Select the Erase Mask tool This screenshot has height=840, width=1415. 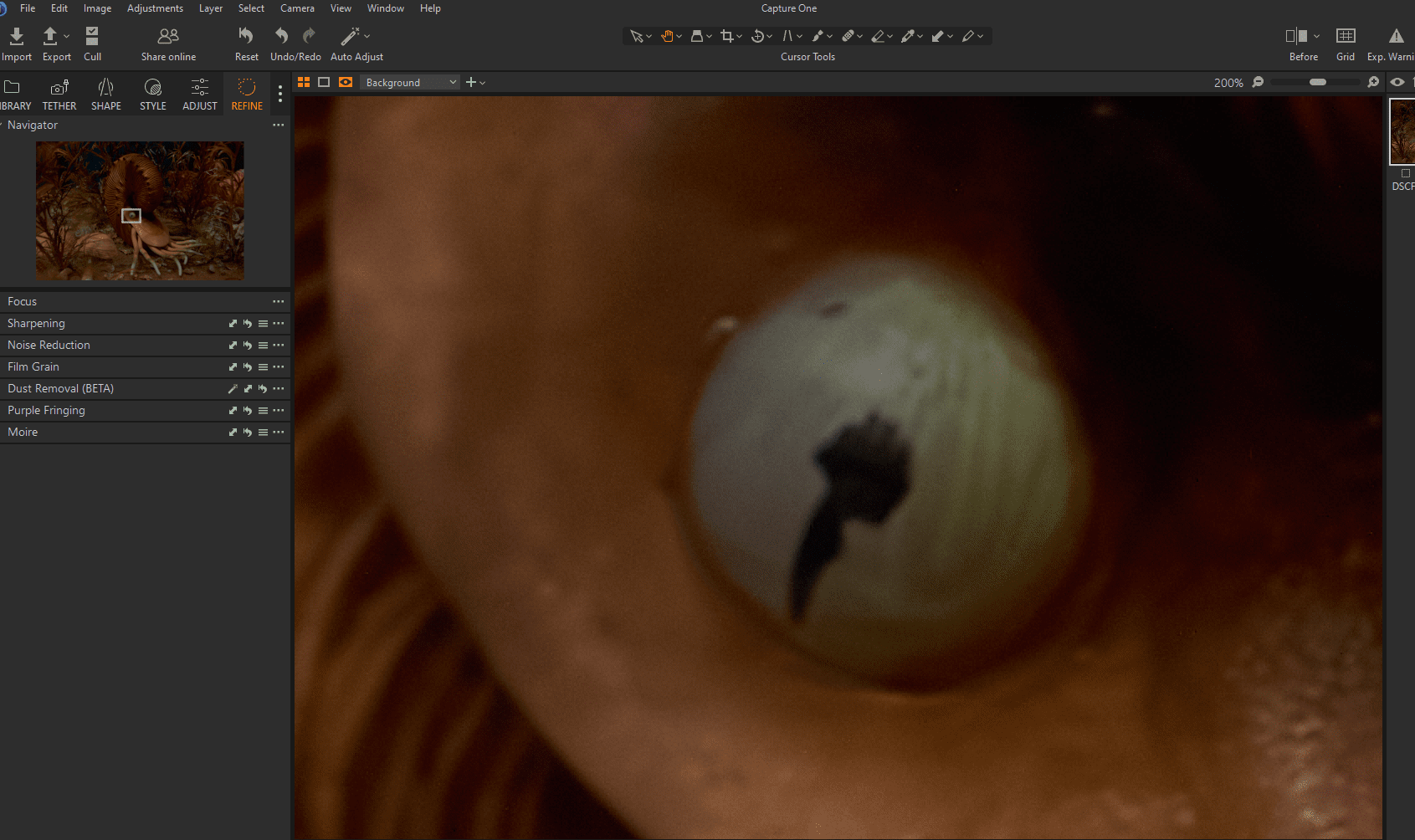[878, 36]
